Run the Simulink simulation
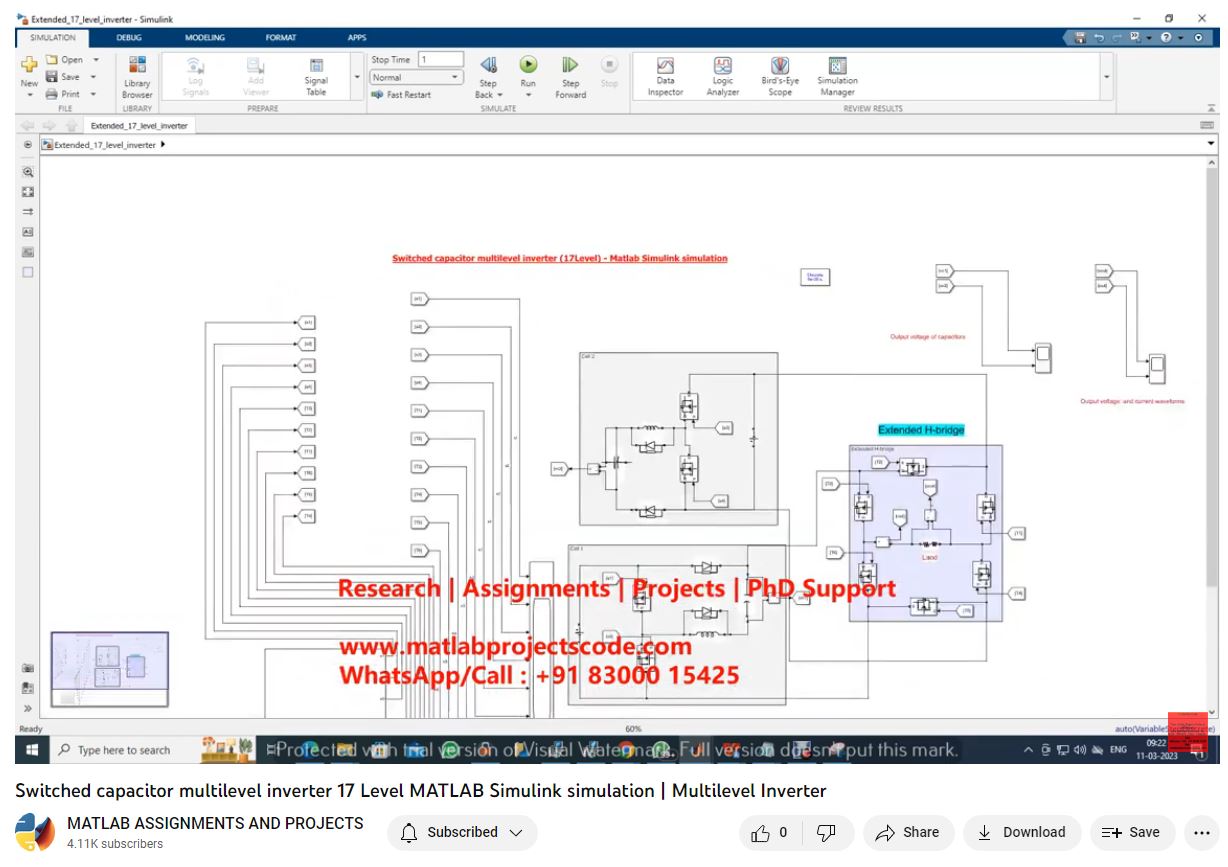Screen dimensions: 1228x867 527,66
